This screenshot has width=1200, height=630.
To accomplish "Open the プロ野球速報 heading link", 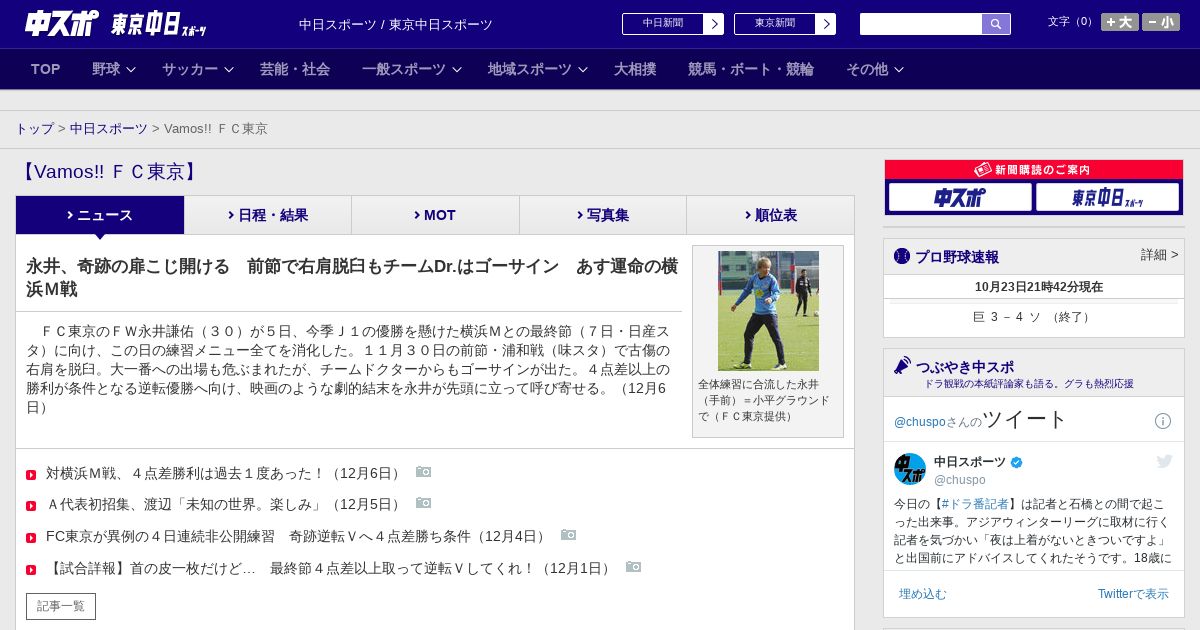I will 957,257.
